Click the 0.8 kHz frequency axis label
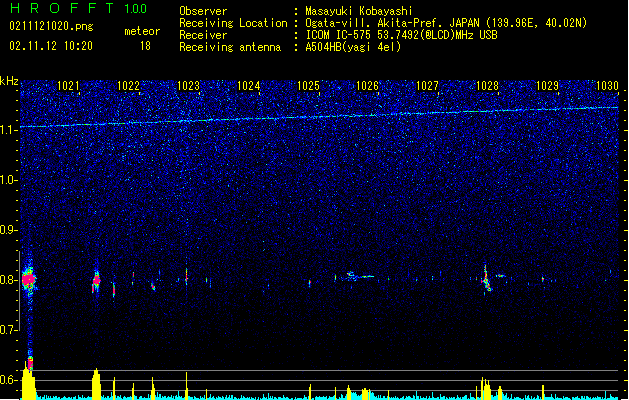This screenshot has width=629, height=400. pos(8,280)
